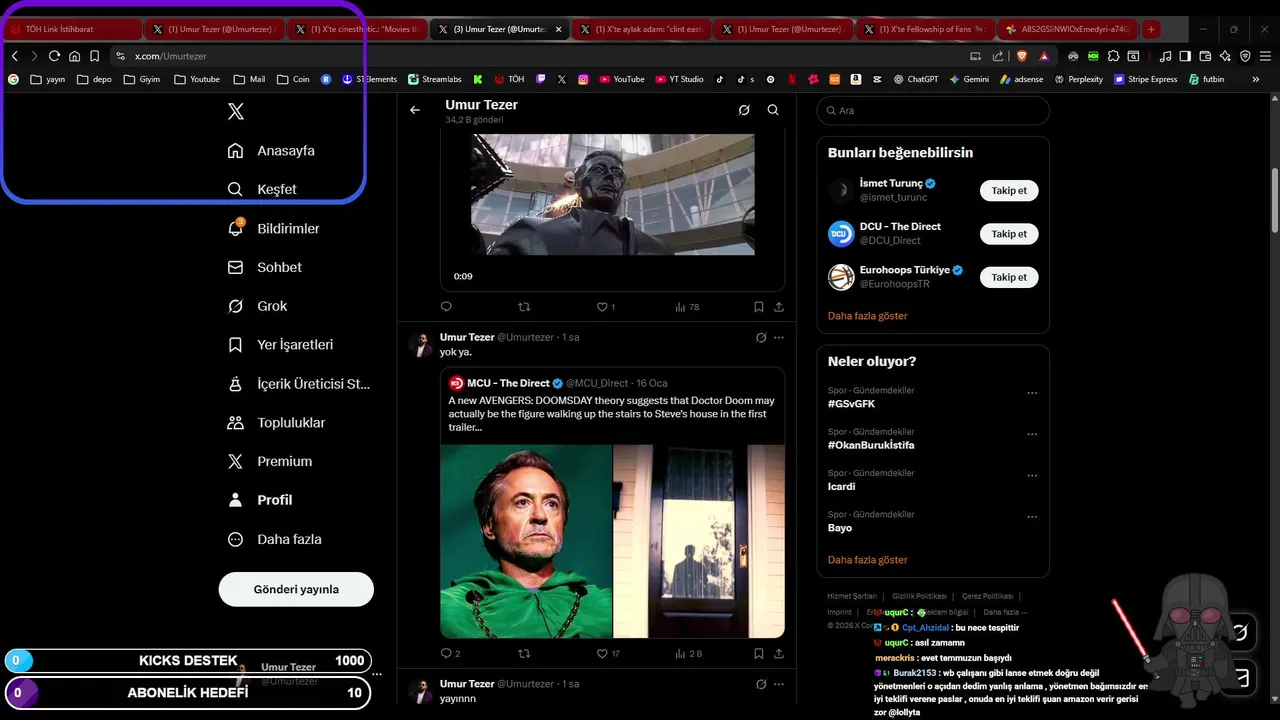Switch to the X'te cinesthetic tab

point(358,29)
